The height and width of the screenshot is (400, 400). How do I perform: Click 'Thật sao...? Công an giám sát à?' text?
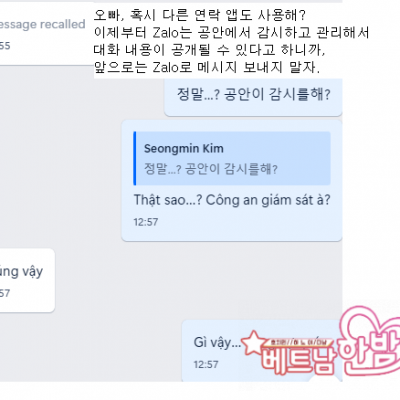(x=232, y=200)
